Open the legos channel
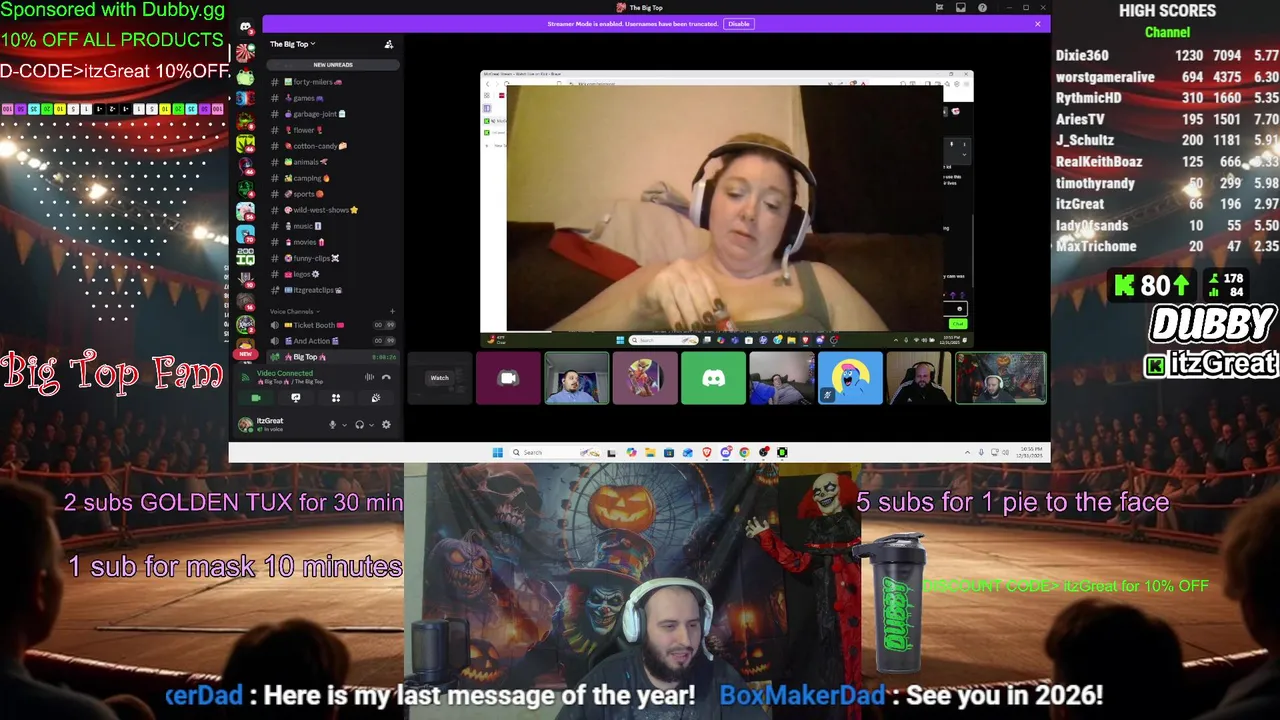 333,274
